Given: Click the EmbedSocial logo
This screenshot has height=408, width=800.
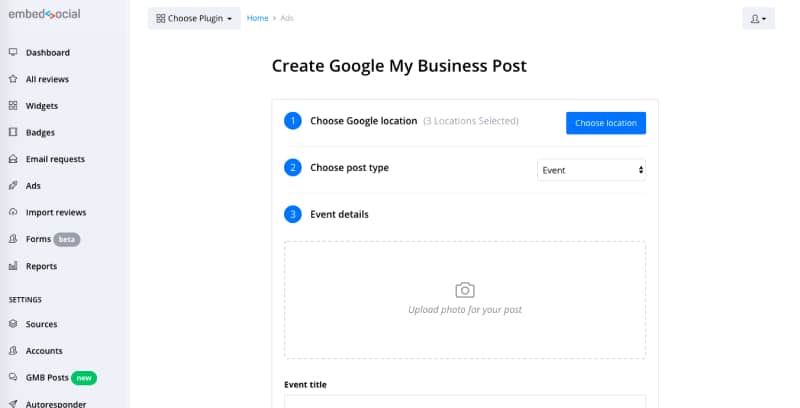Looking at the screenshot, I should click(x=44, y=14).
